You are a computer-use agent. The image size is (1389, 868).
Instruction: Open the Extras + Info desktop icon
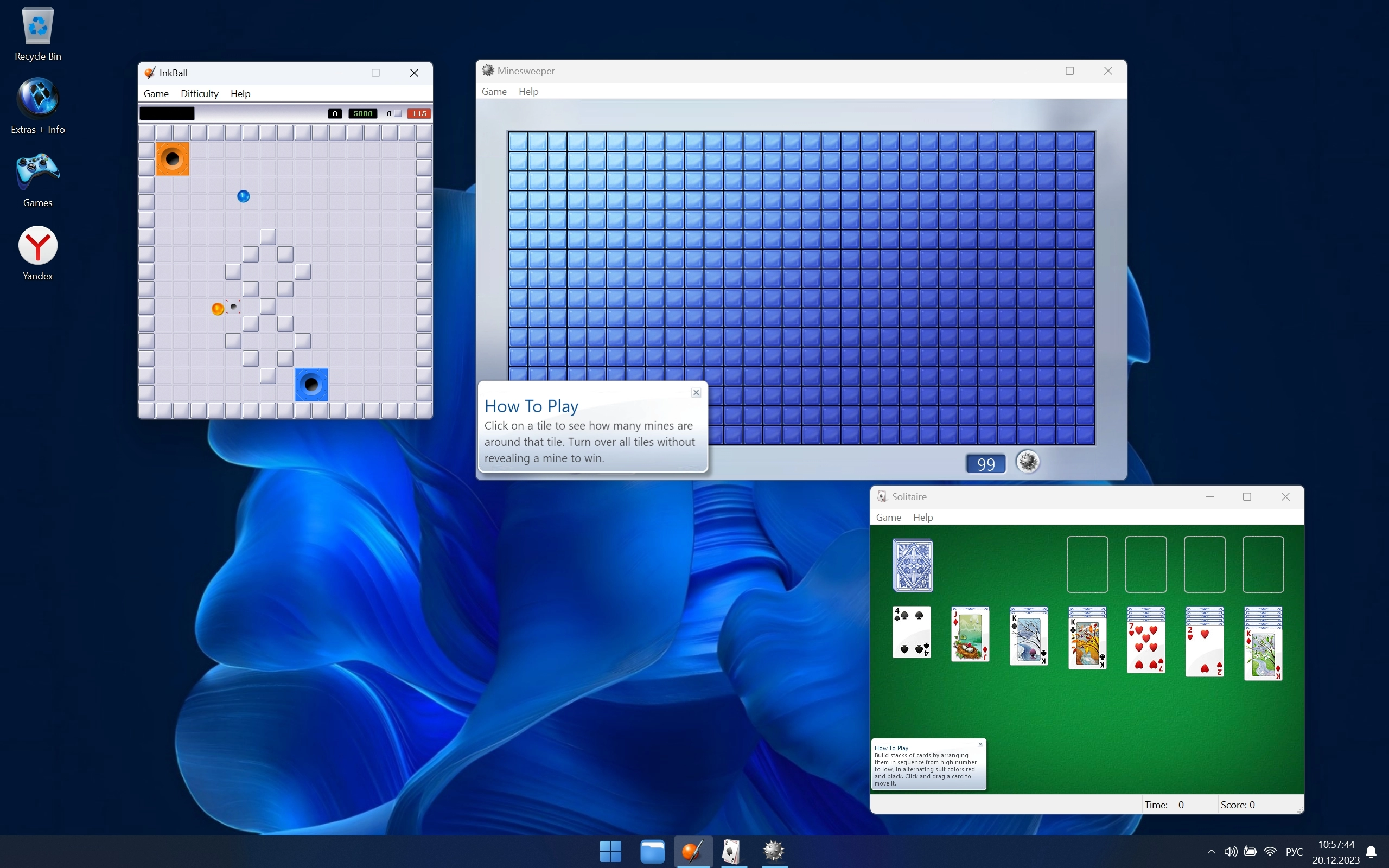coord(37,98)
